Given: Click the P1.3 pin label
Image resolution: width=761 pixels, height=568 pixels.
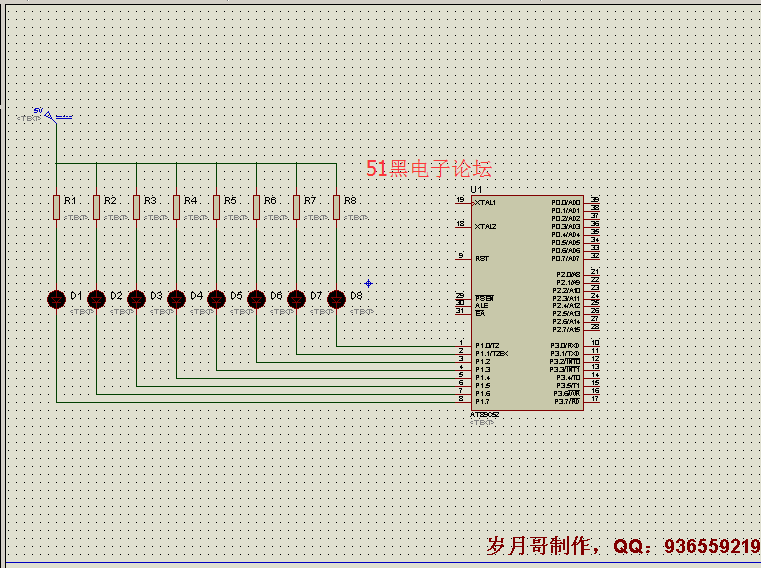Looking at the screenshot, I should [x=483, y=369].
